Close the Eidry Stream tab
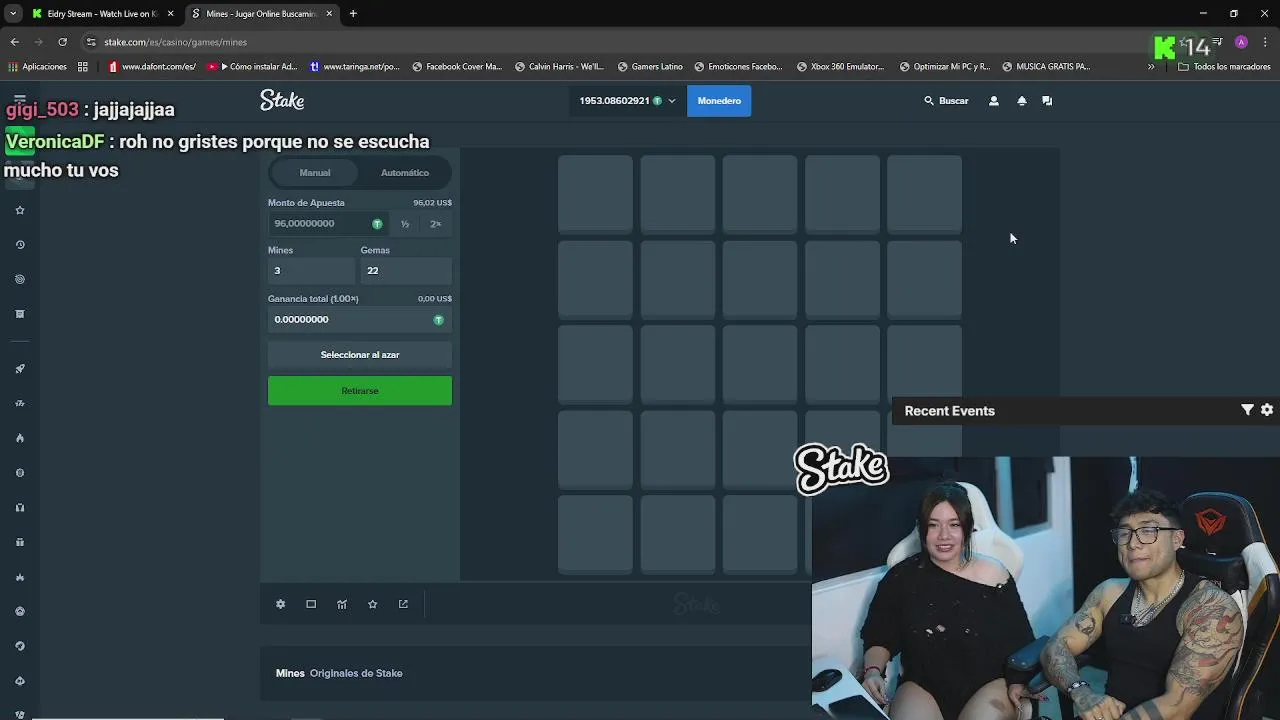 (170, 14)
